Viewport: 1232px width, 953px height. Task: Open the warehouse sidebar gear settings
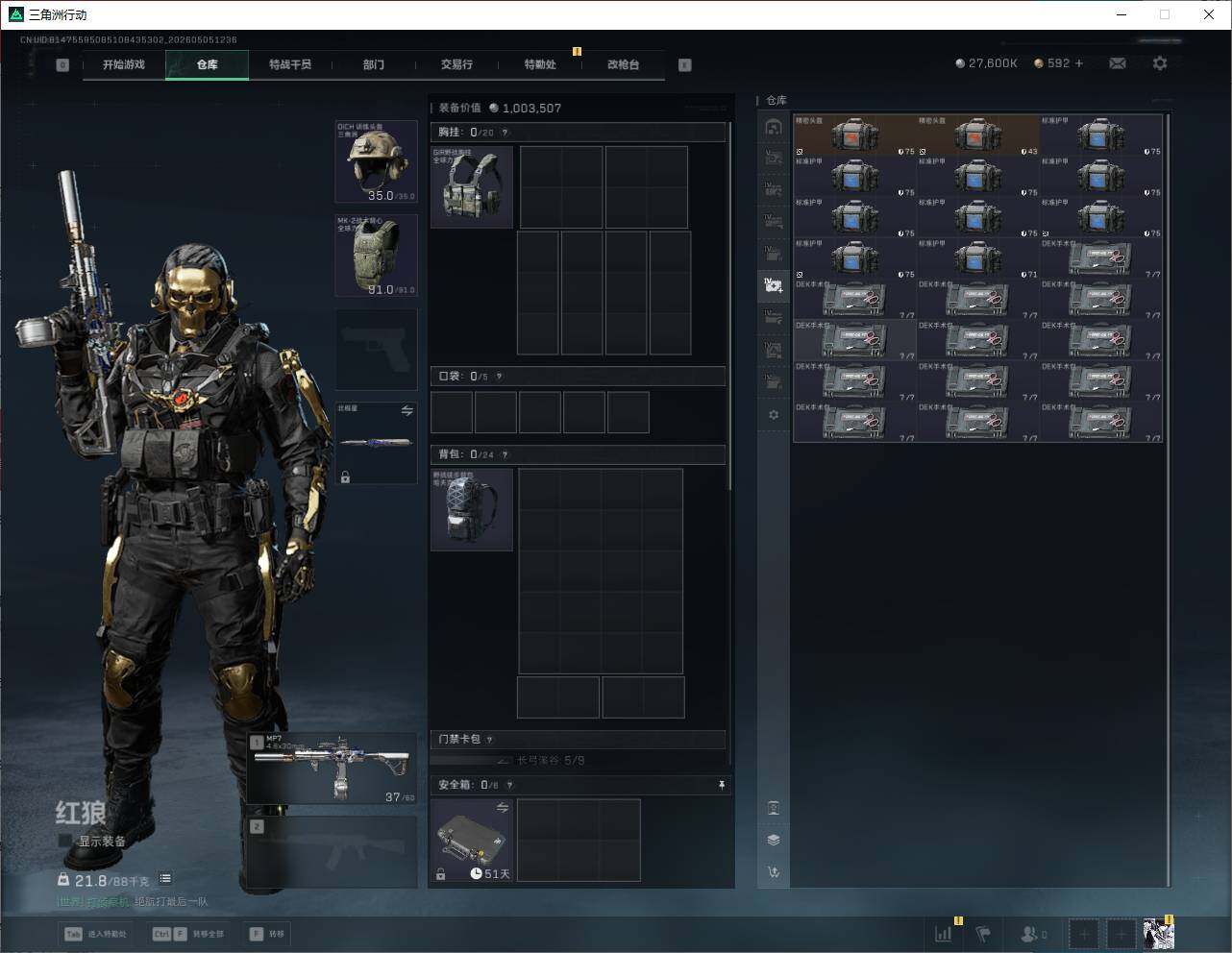click(774, 415)
